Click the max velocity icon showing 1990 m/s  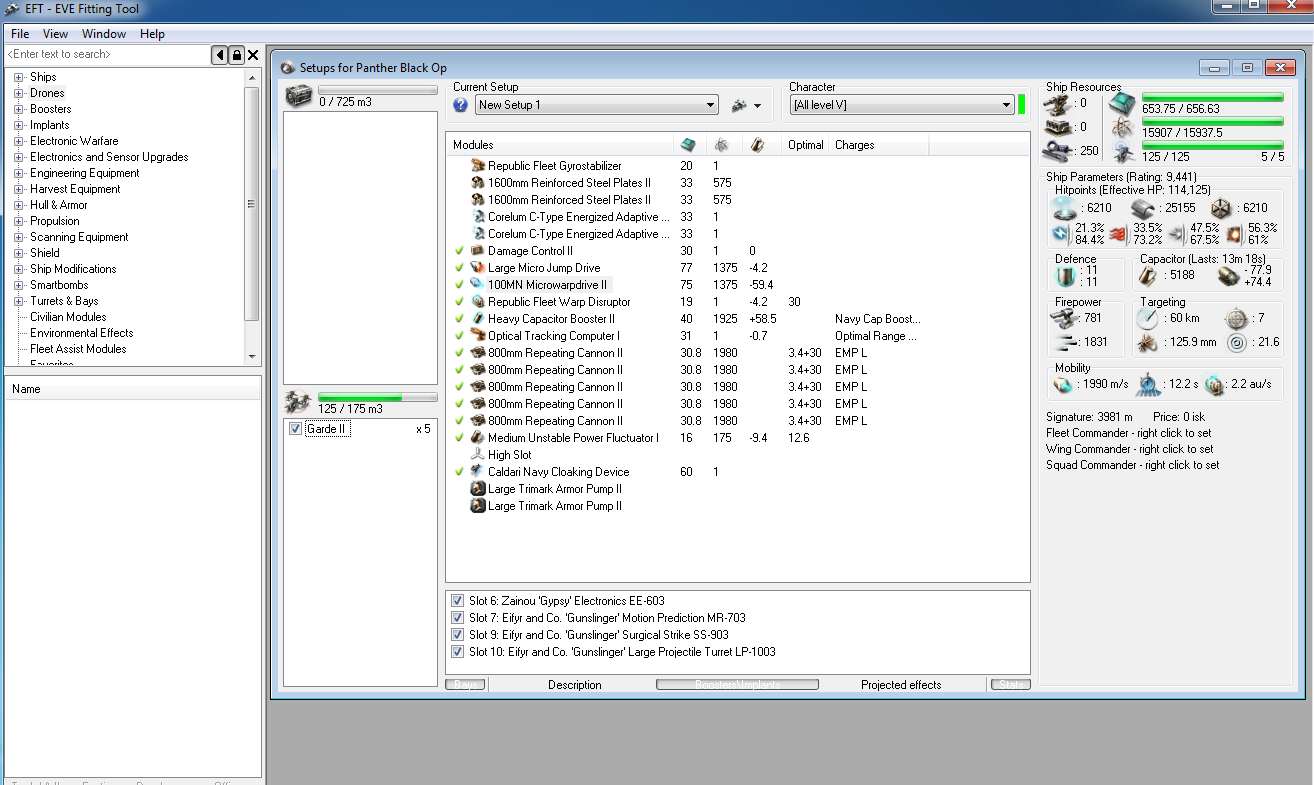[1063, 384]
